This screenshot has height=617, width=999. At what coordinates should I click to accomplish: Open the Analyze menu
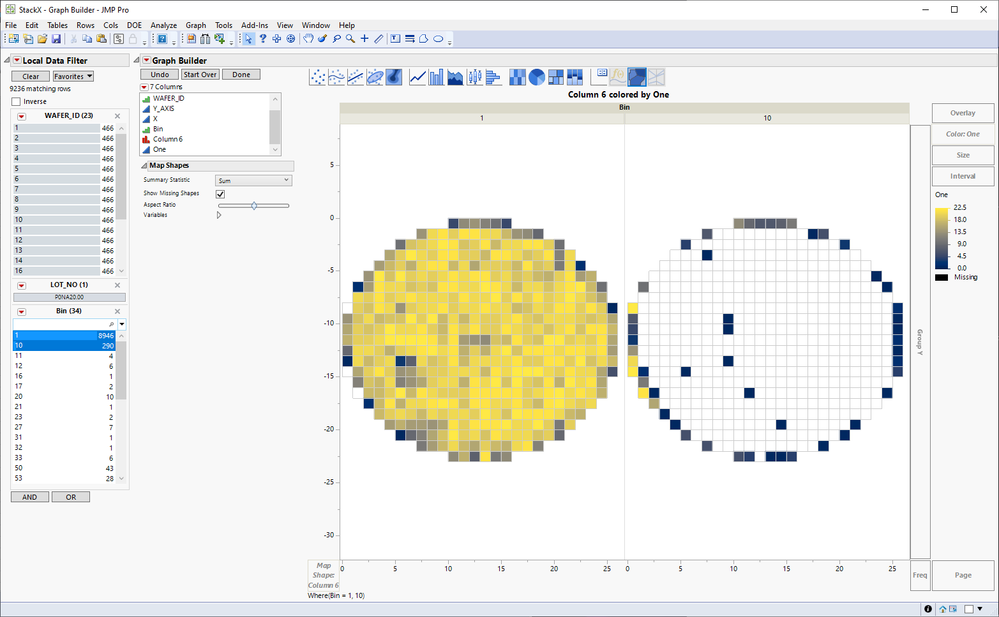pos(164,25)
